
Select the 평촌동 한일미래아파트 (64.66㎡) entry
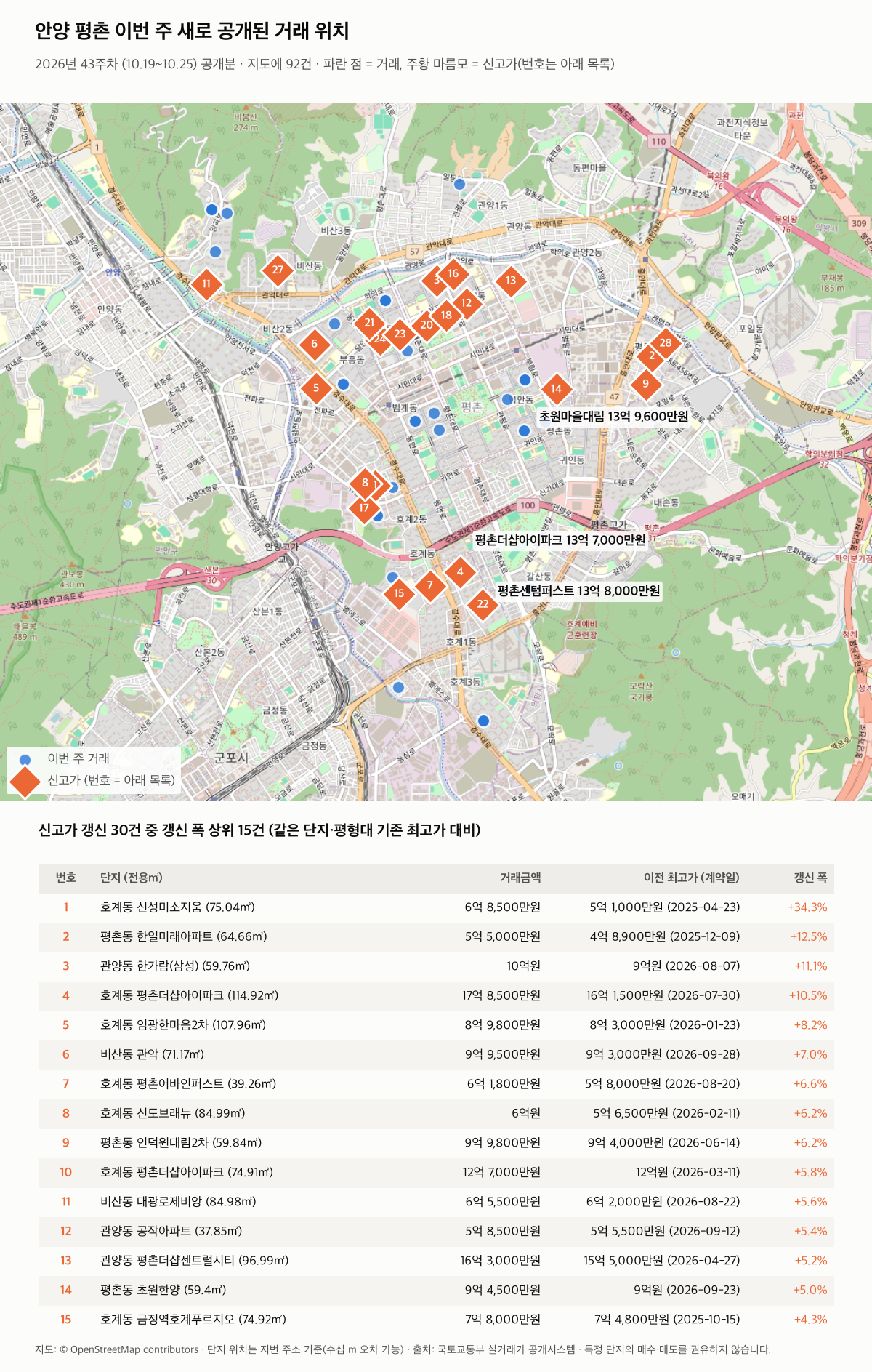click(184, 937)
